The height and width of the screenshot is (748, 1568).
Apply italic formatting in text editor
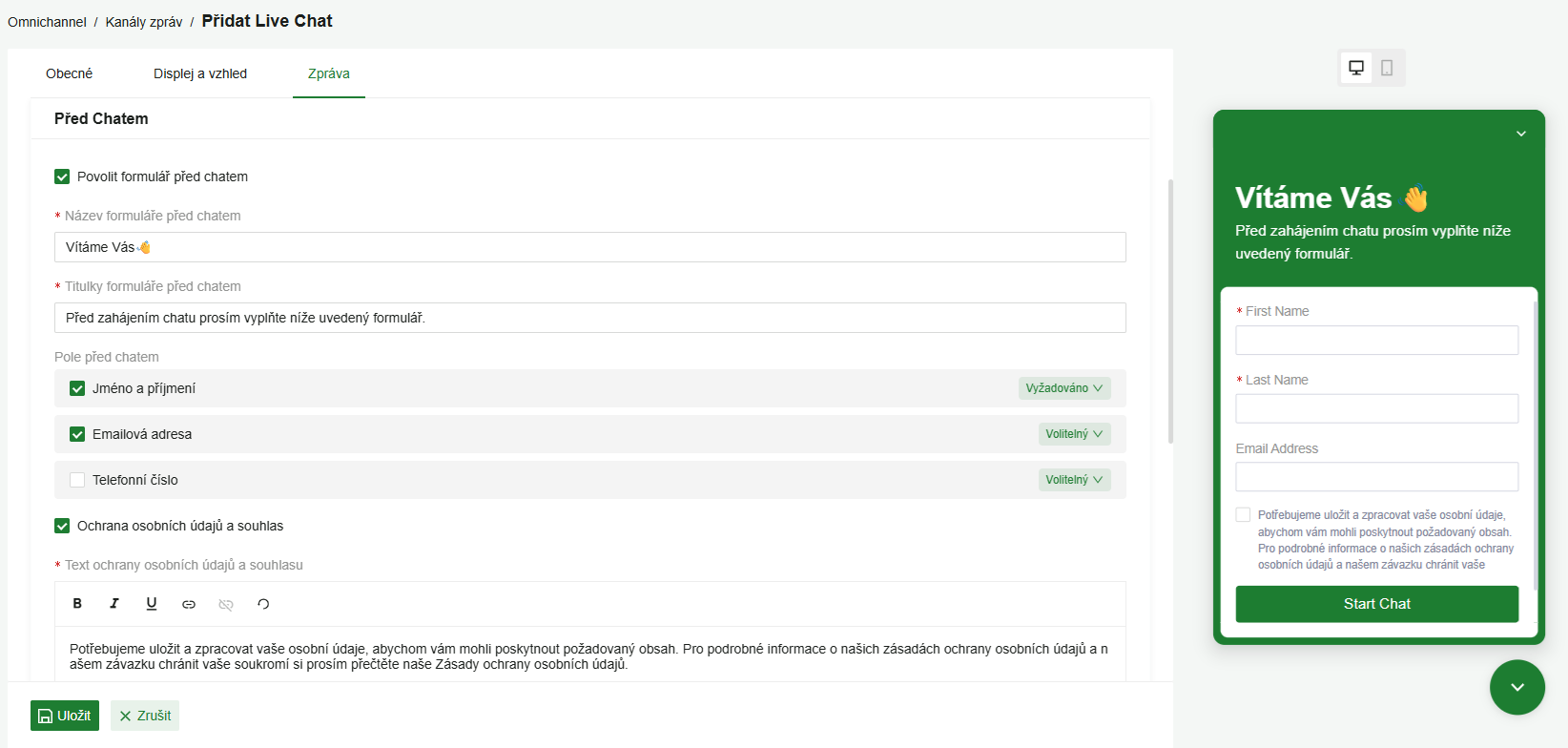(x=114, y=604)
